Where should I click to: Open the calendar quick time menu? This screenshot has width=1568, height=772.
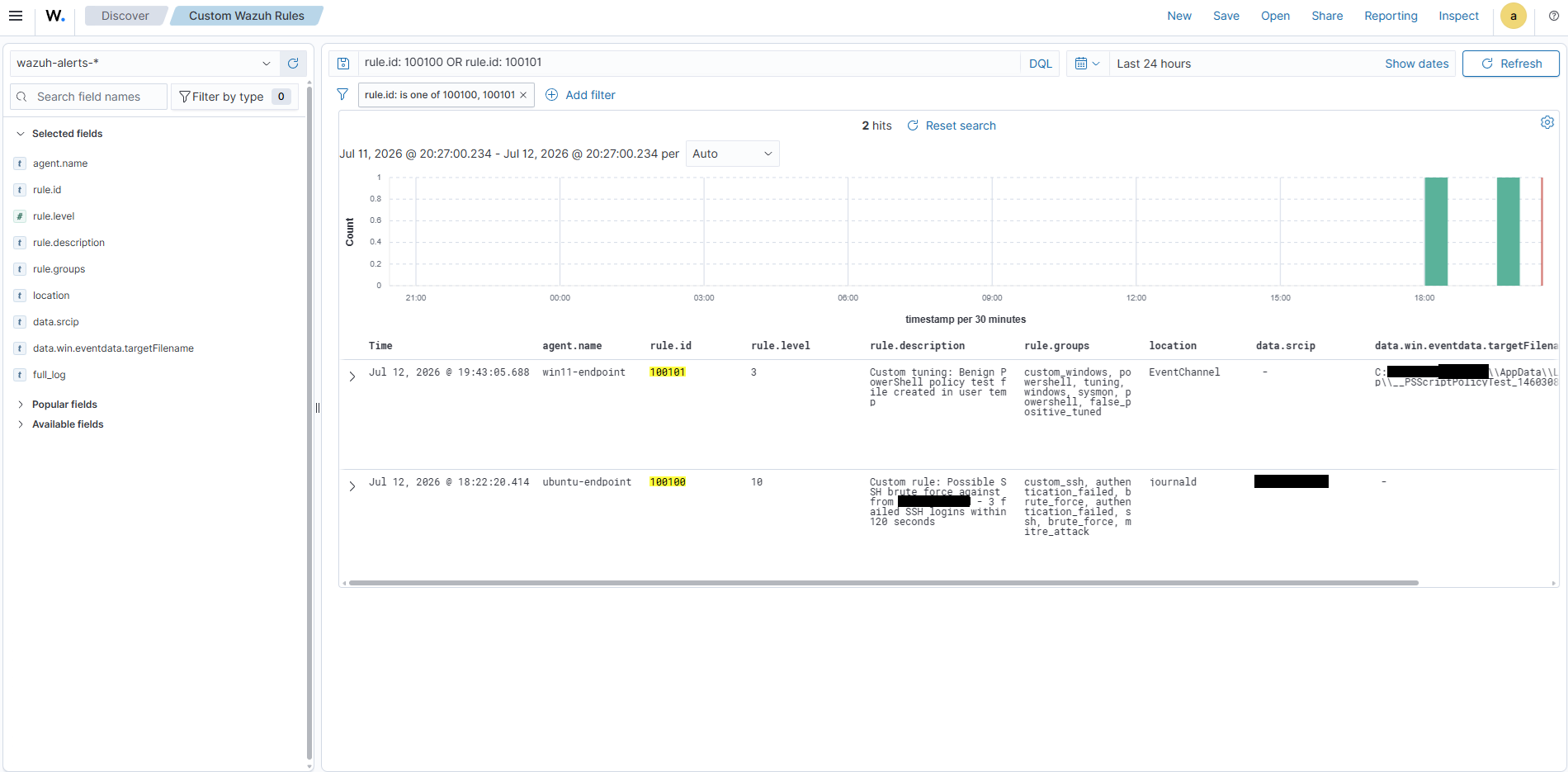(x=1088, y=64)
